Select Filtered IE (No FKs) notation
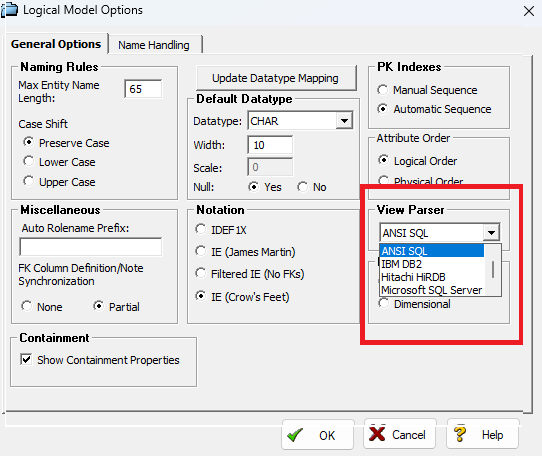542x456 pixels. [200, 273]
